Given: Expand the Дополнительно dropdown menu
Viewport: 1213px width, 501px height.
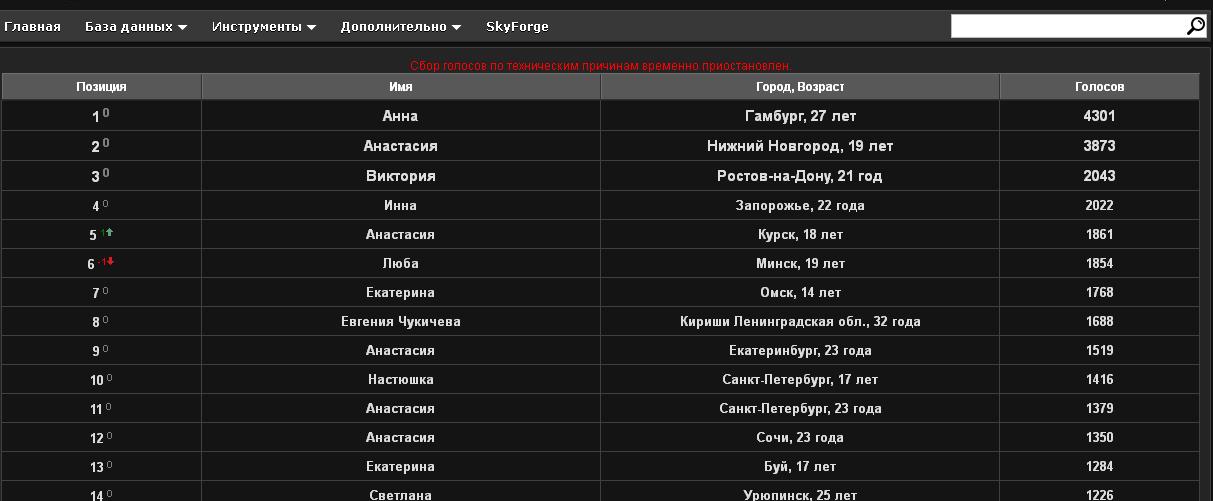Looking at the screenshot, I should (401, 26).
